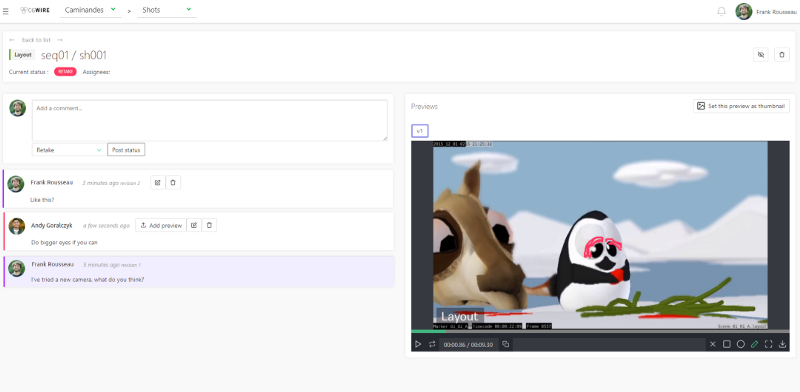Clear annotations with the X icon

(x=713, y=345)
